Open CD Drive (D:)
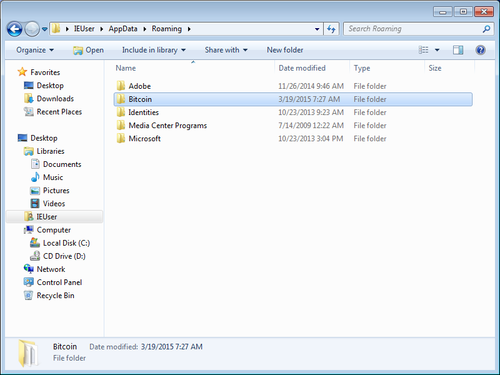The height and width of the screenshot is (375, 500). 64,256
